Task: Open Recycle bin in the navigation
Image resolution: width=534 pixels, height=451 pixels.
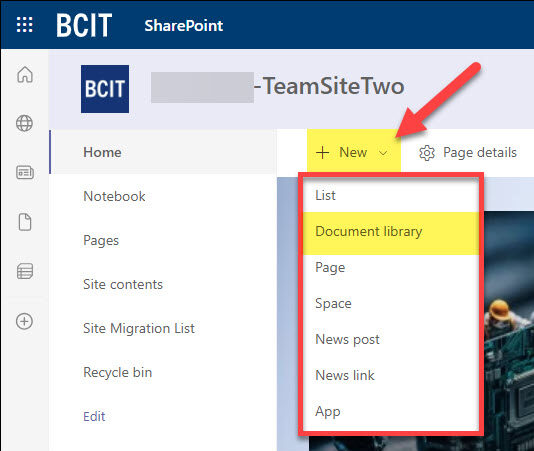Action: point(117,373)
